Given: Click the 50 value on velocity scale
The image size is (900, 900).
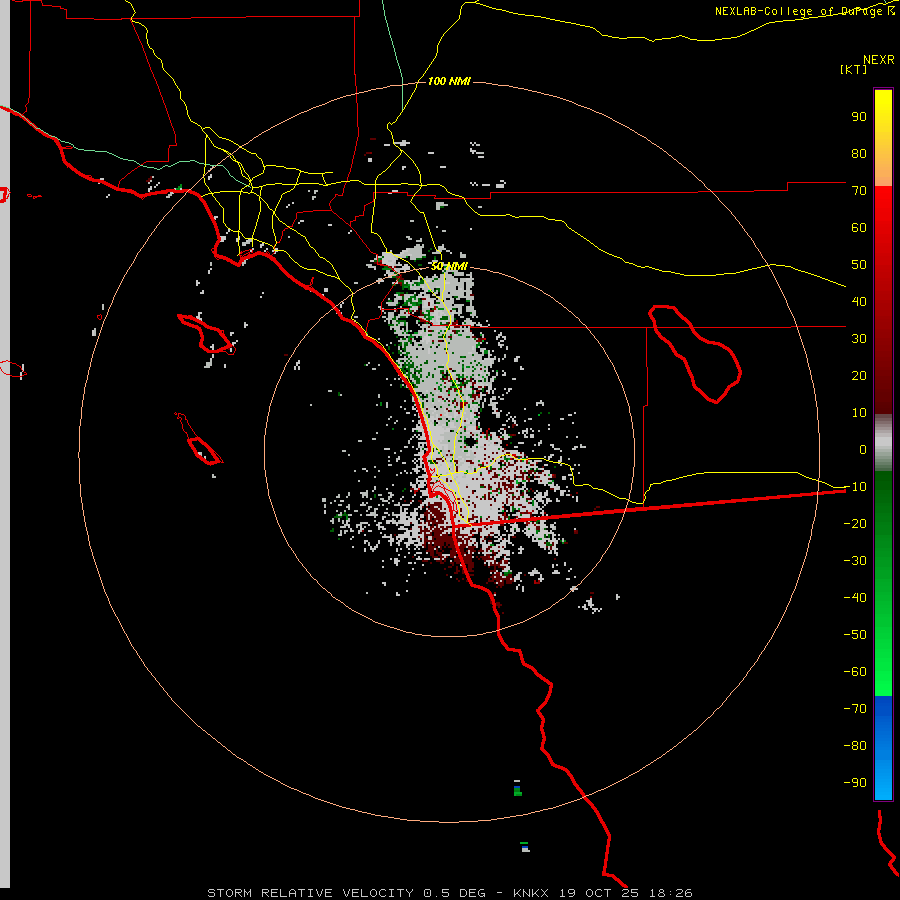Looking at the screenshot, I should [859, 265].
